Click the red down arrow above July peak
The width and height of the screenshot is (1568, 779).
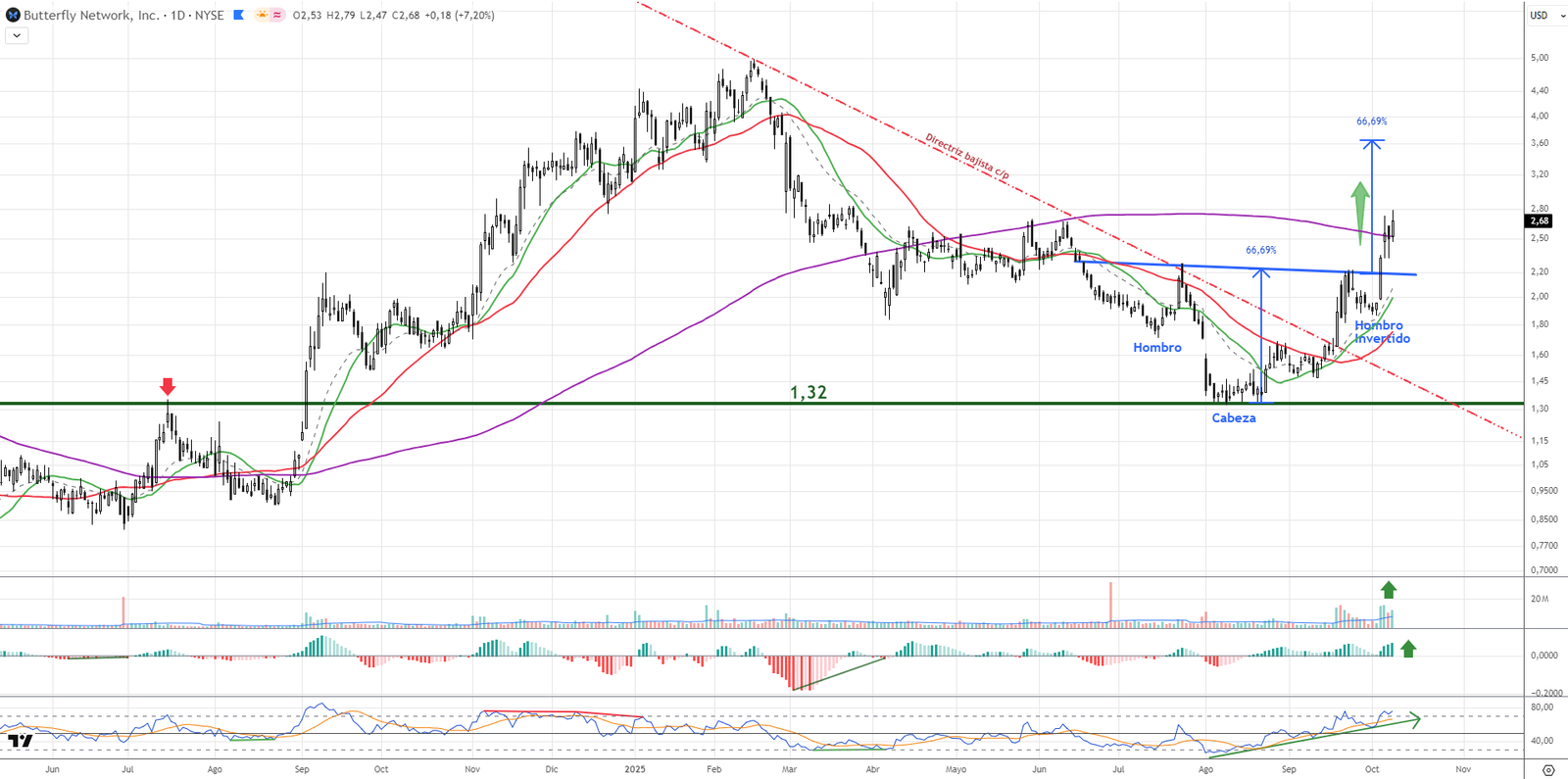pyautogui.click(x=168, y=386)
